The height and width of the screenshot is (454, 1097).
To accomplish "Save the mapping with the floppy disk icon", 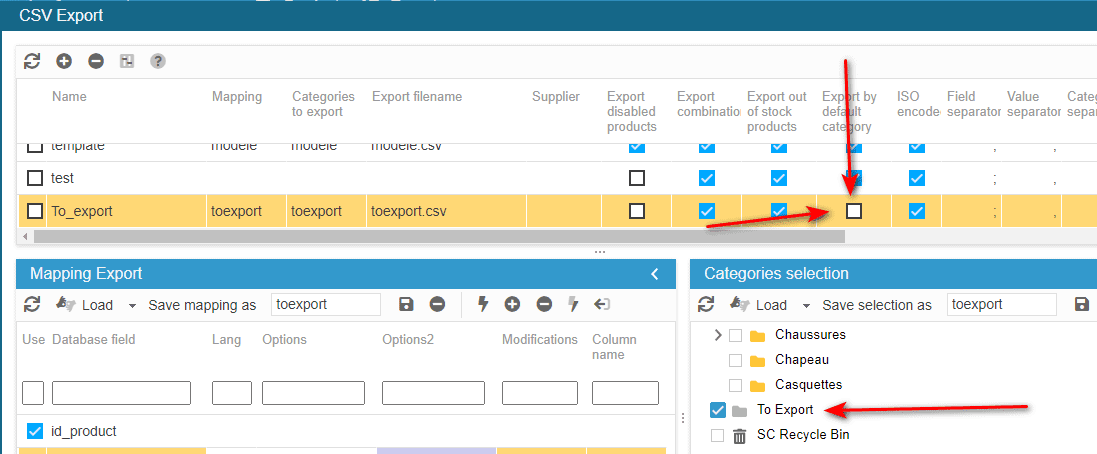I will 406,304.
